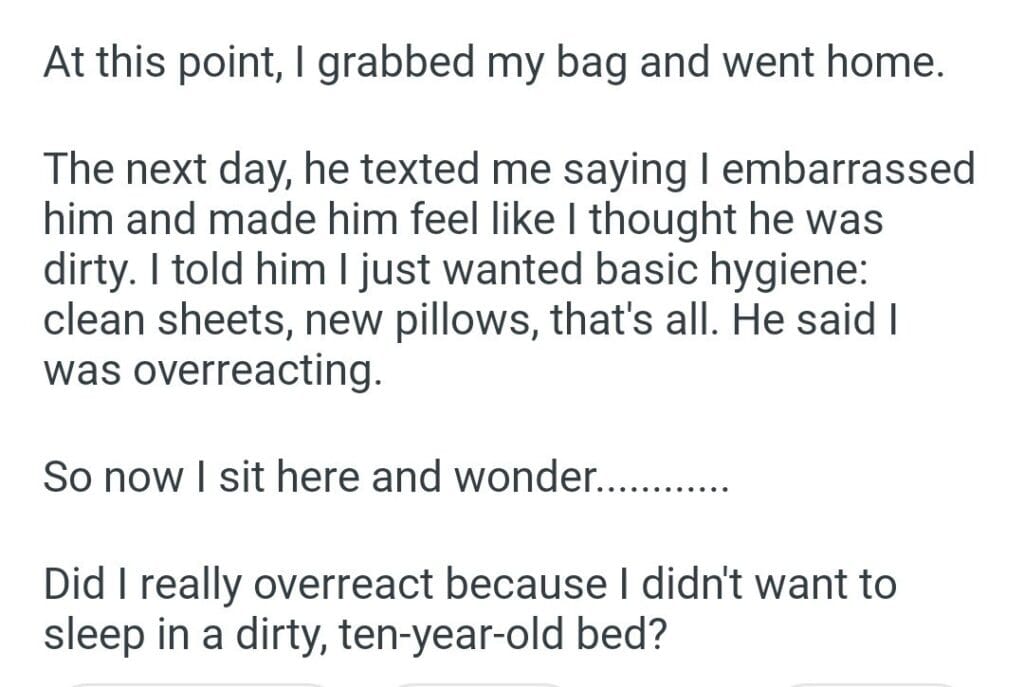Click the word "overreacting."
Screen dimensions: 1024x687
click(212, 371)
